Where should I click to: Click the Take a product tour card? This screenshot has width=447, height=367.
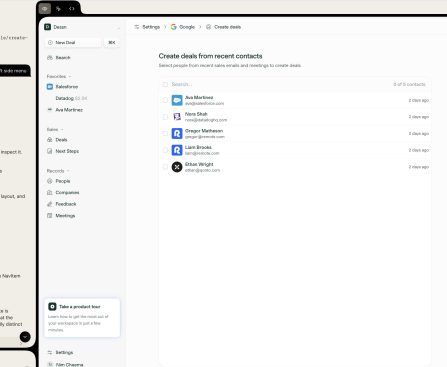pyautogui.click(x=82, y=318)
